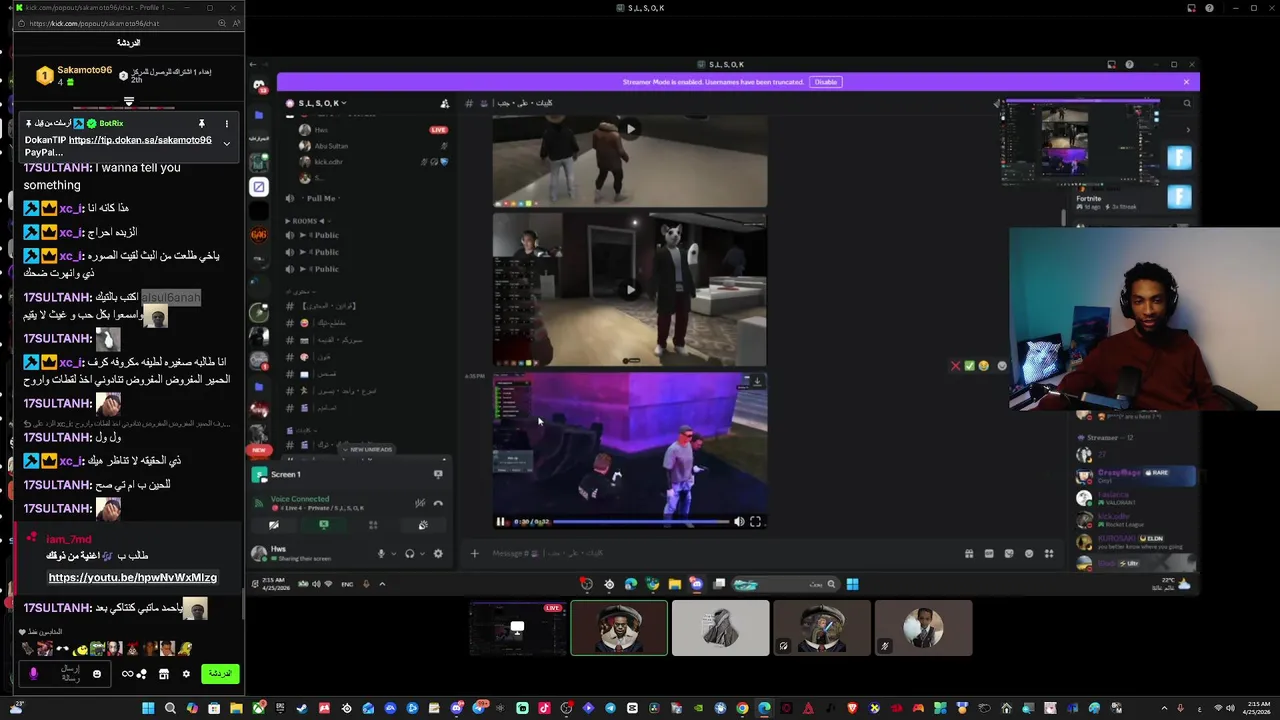Add attachment with the plus button

[x=475, y=553]
